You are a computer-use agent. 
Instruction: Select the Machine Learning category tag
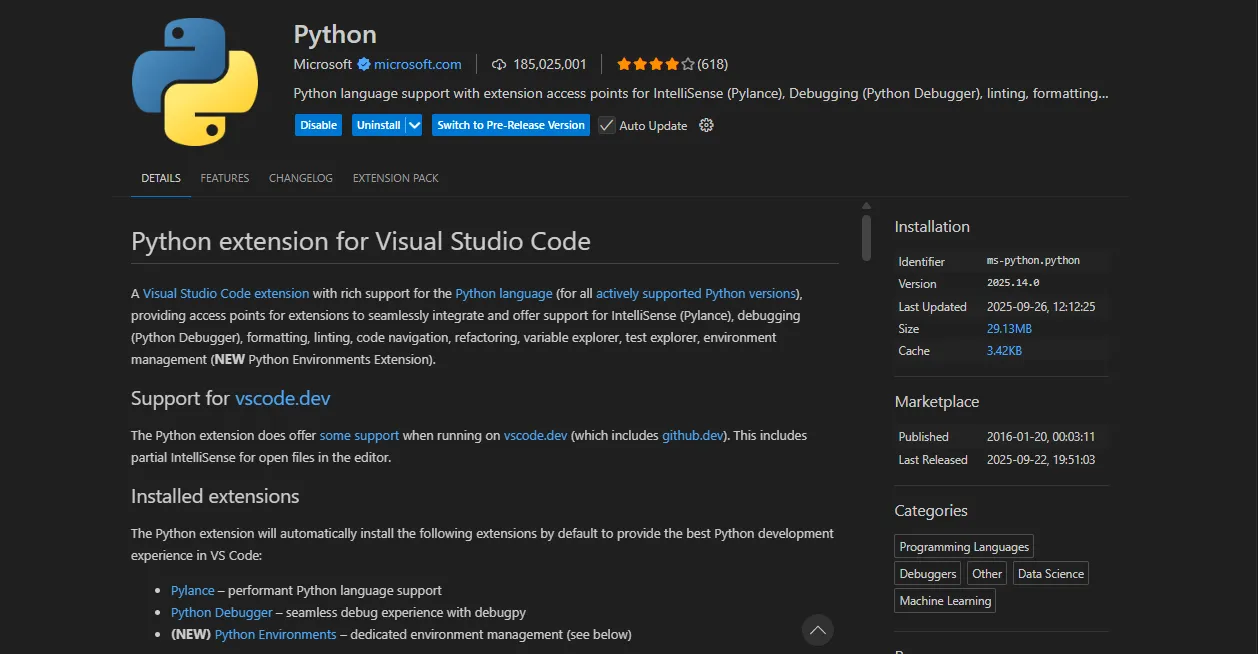945,601
